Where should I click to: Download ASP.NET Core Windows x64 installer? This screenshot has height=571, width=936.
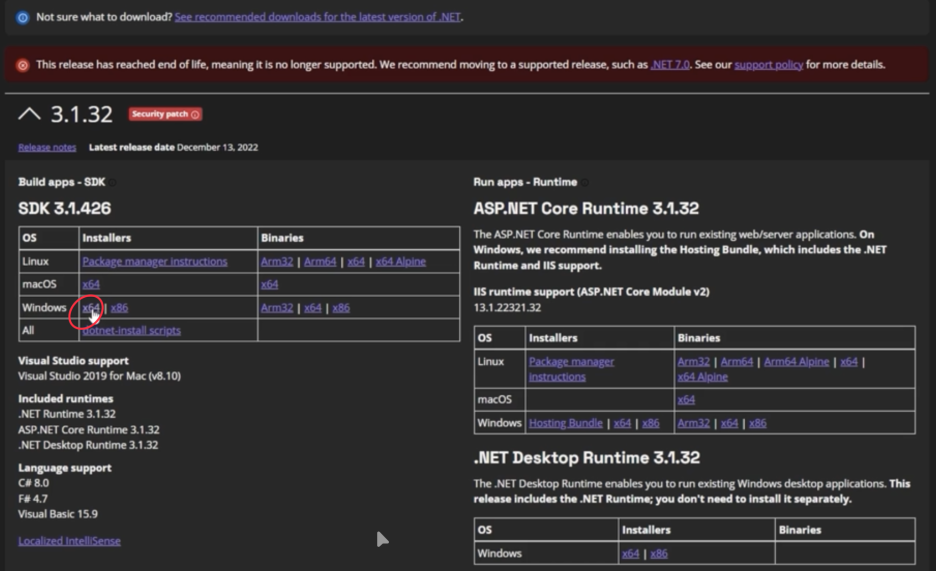pyautogui.click(x=622, y=423)
